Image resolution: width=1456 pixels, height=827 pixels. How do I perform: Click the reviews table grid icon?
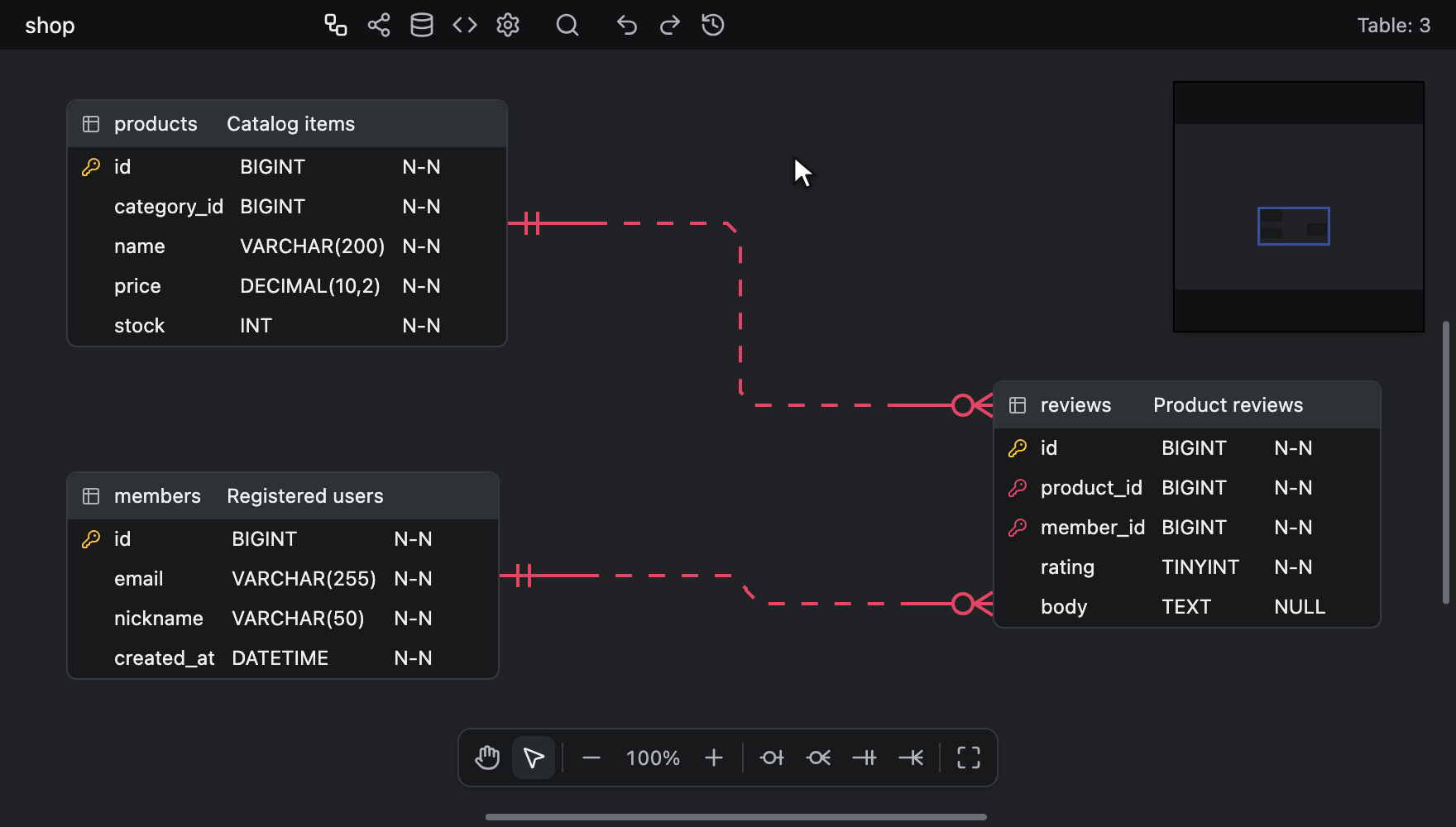[x=1018, y=405]
